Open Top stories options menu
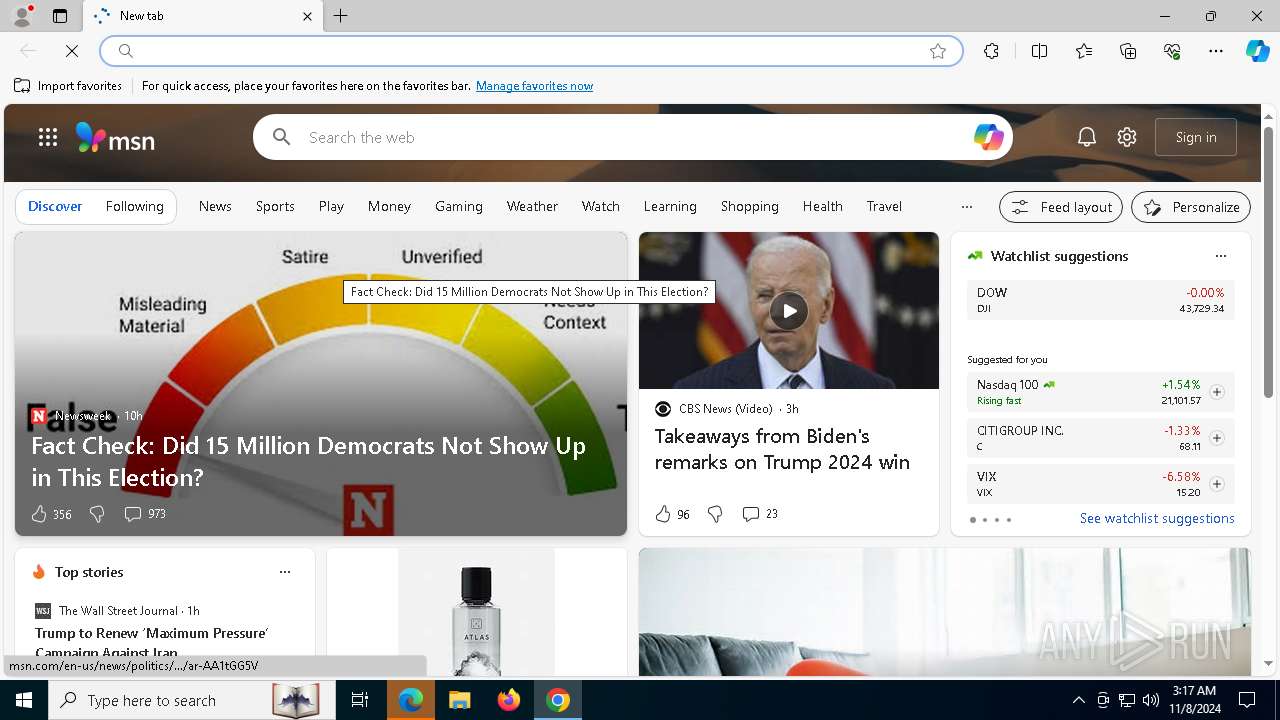The image size is (1280, 720). 285,572
